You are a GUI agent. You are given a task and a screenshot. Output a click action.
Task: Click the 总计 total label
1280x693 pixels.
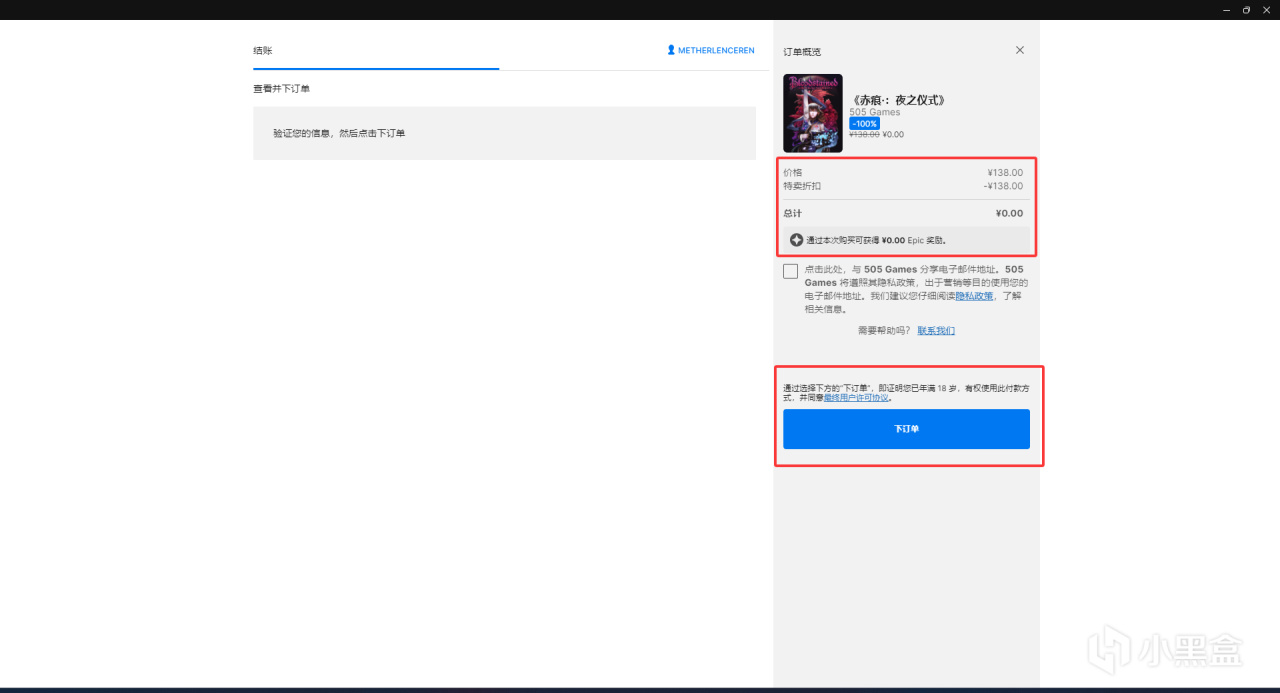tap(793, 213)
